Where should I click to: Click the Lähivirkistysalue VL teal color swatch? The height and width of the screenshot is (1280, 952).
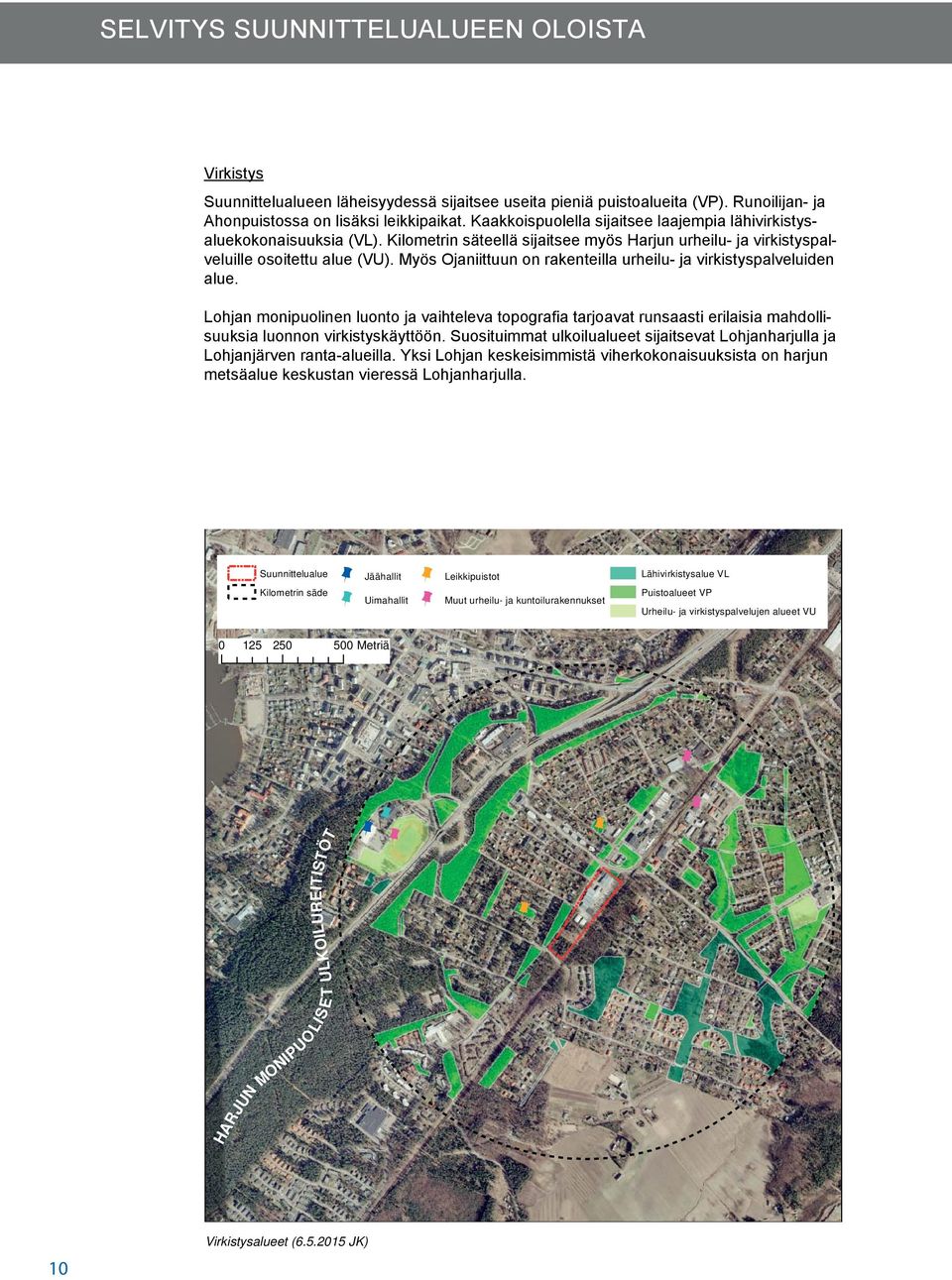click(623, 573)
